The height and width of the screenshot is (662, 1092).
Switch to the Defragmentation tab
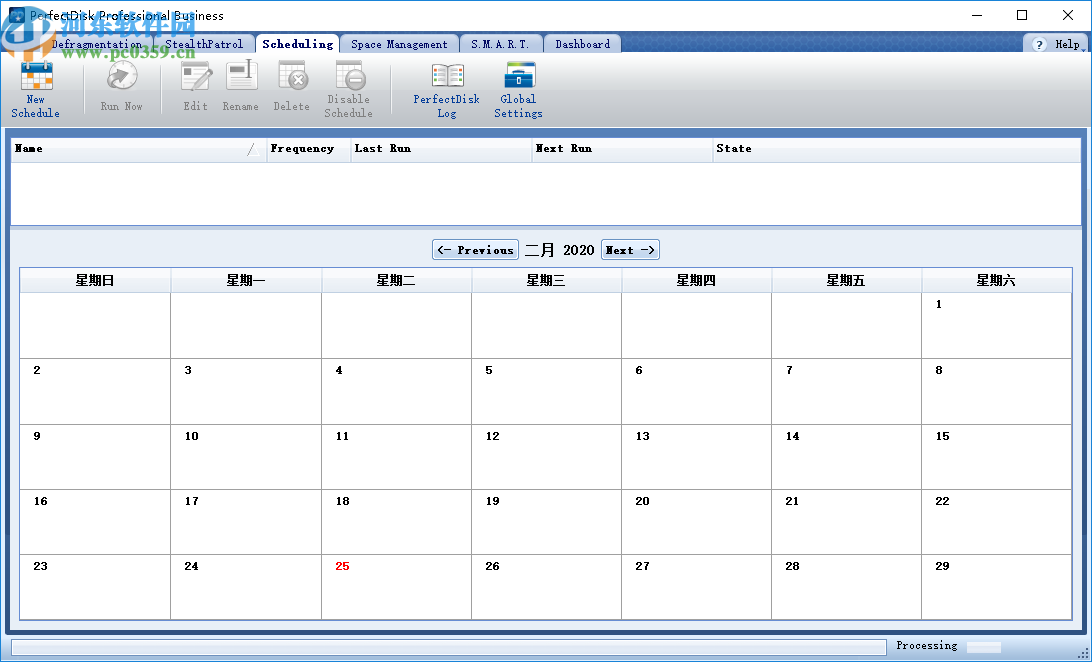pos(97,43)
